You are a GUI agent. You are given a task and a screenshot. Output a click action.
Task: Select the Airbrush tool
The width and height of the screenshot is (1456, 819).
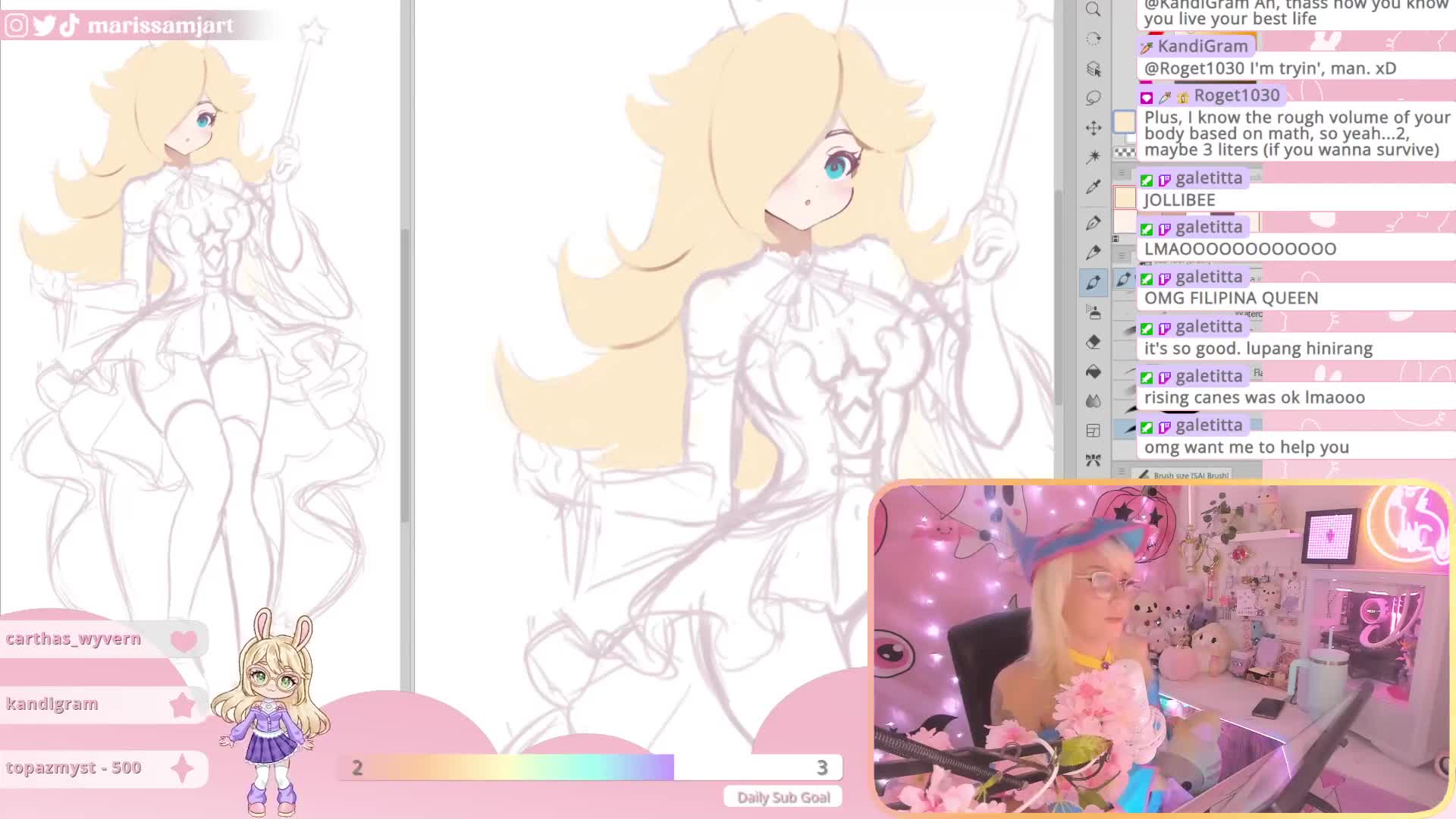pos(1093,312)
